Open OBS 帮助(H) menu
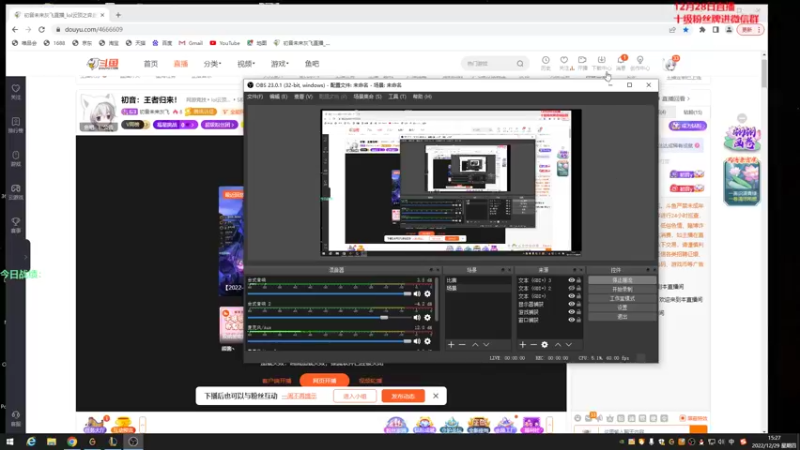 point(422,96)
